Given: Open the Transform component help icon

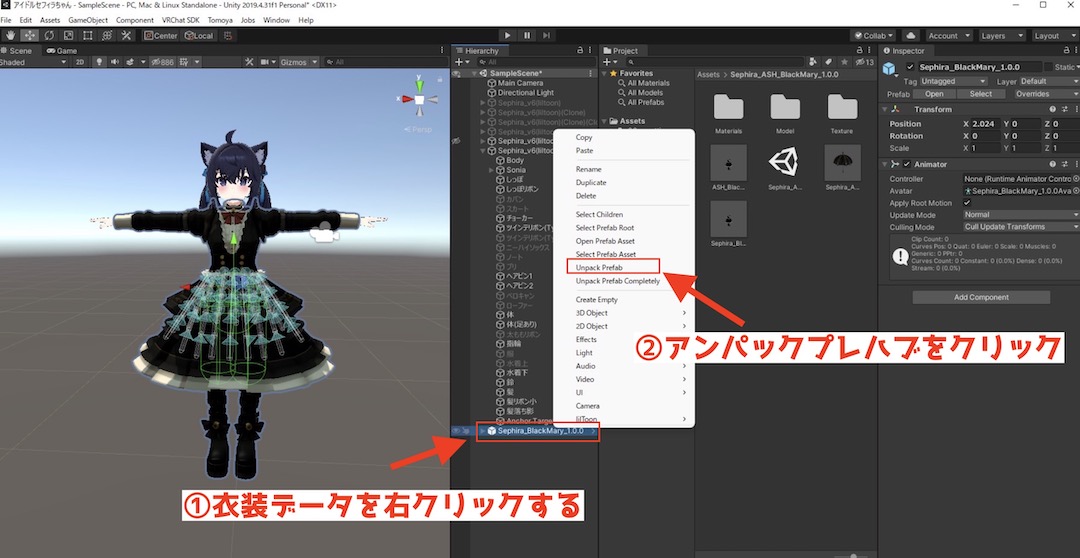Looking at the screenshot, I should [1052, 110].
